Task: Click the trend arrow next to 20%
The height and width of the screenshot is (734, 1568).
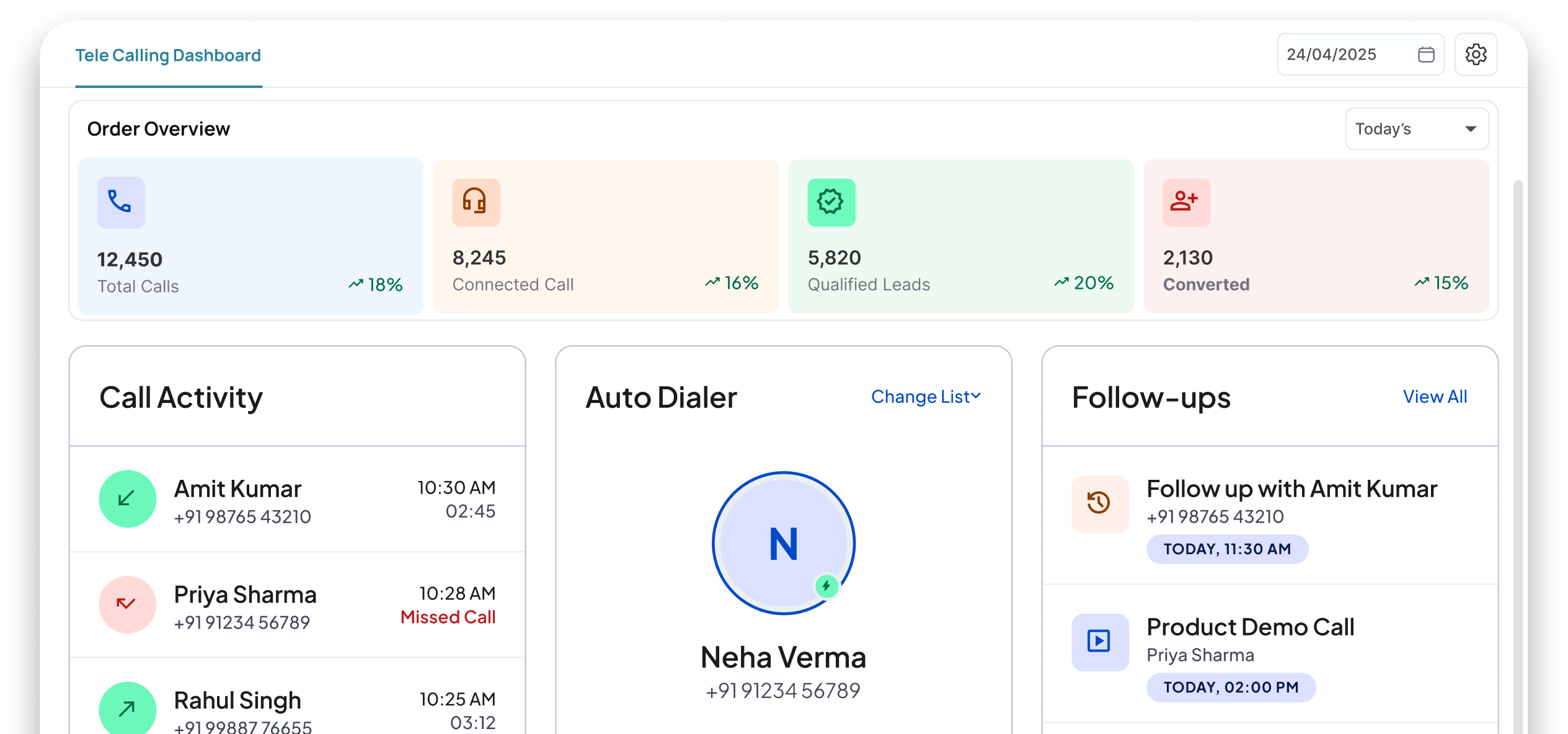Action: point(1061,282)
